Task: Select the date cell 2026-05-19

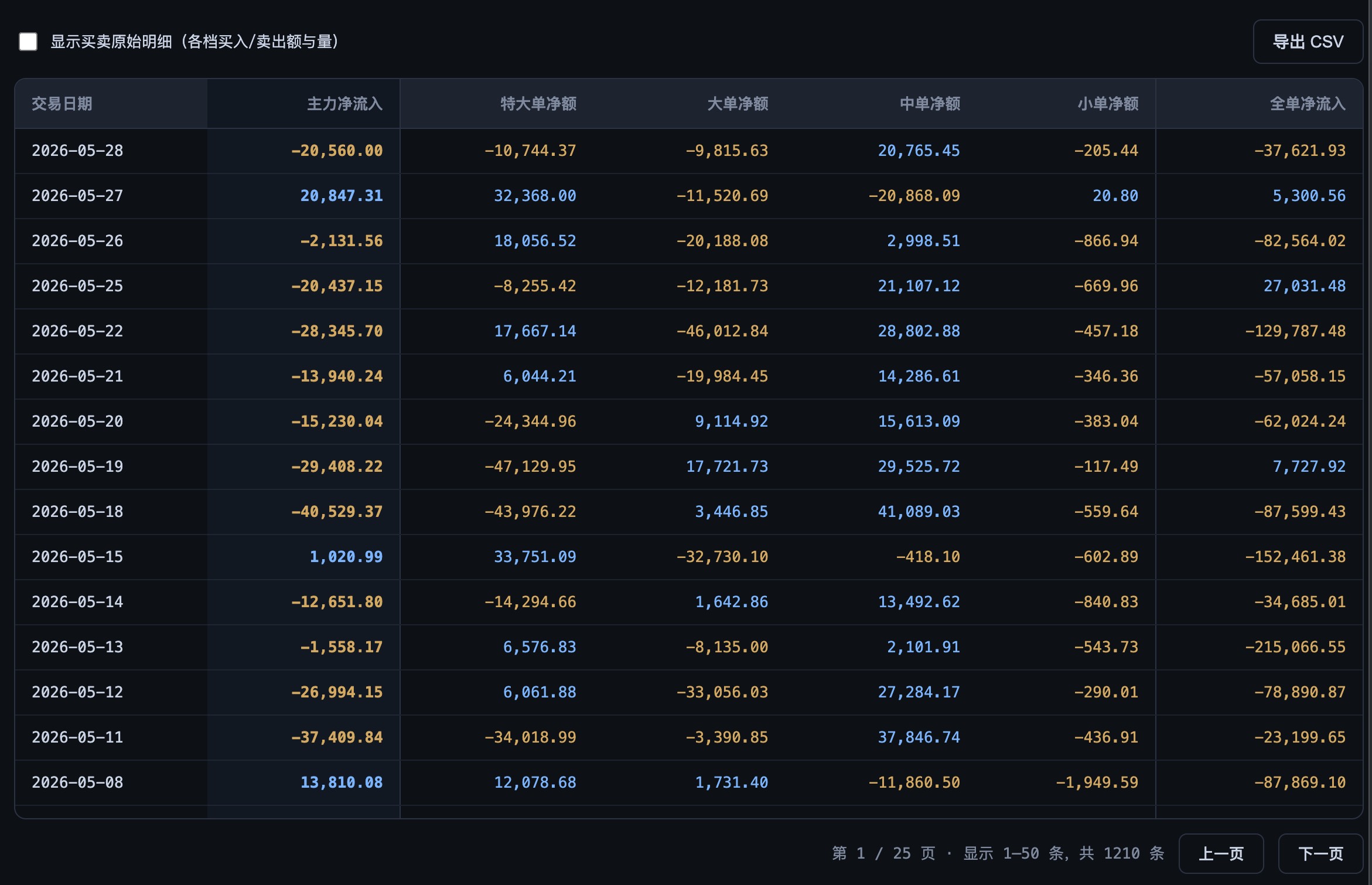Action: (77, 467)
